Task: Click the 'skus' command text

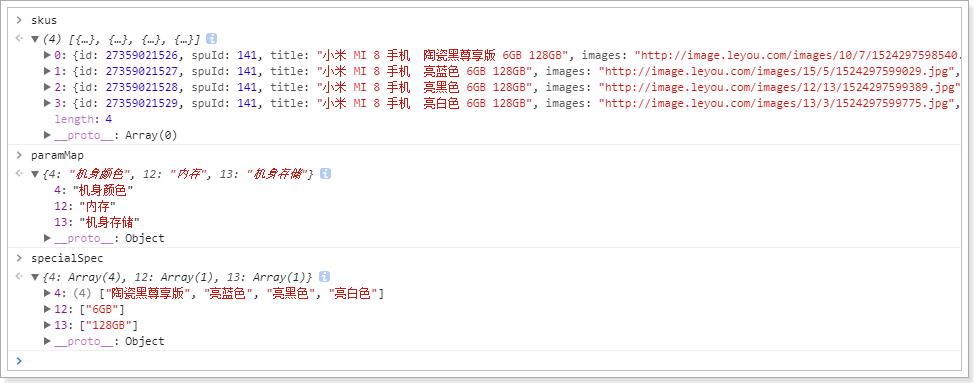Action: pyautogui.click(x=43, y=21)
